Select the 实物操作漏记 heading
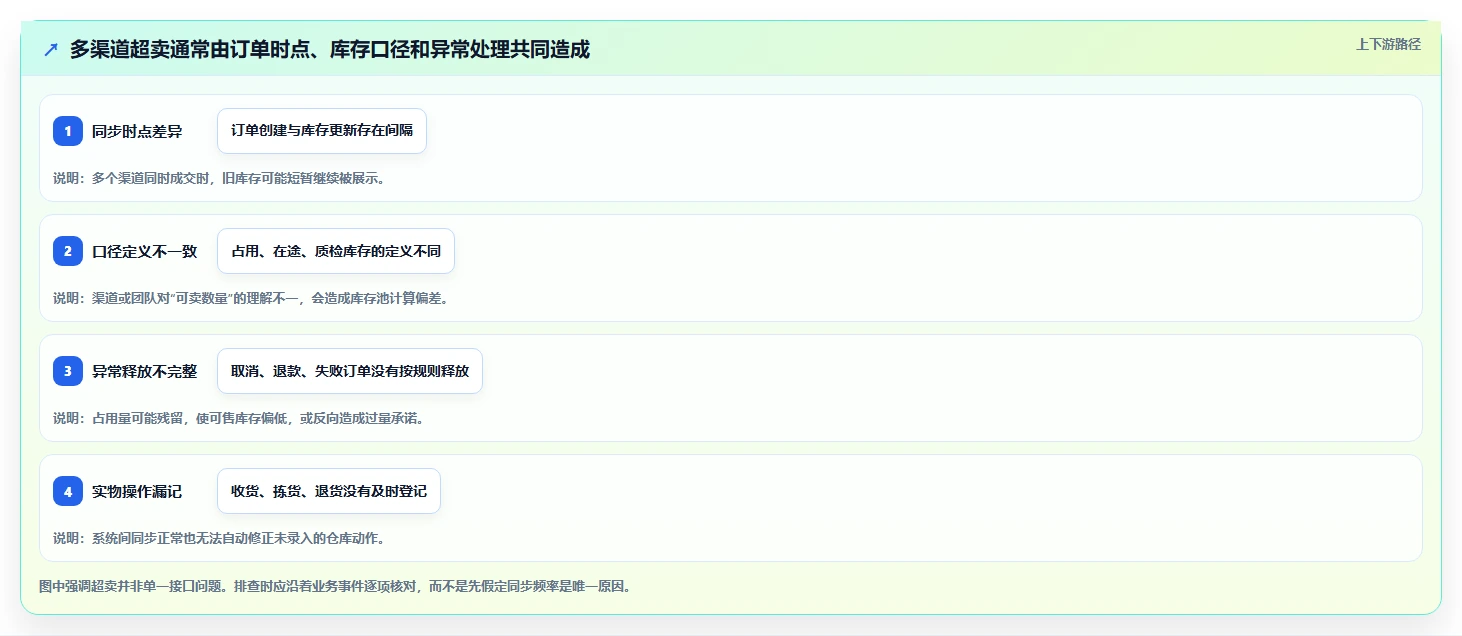 [137, 491]
